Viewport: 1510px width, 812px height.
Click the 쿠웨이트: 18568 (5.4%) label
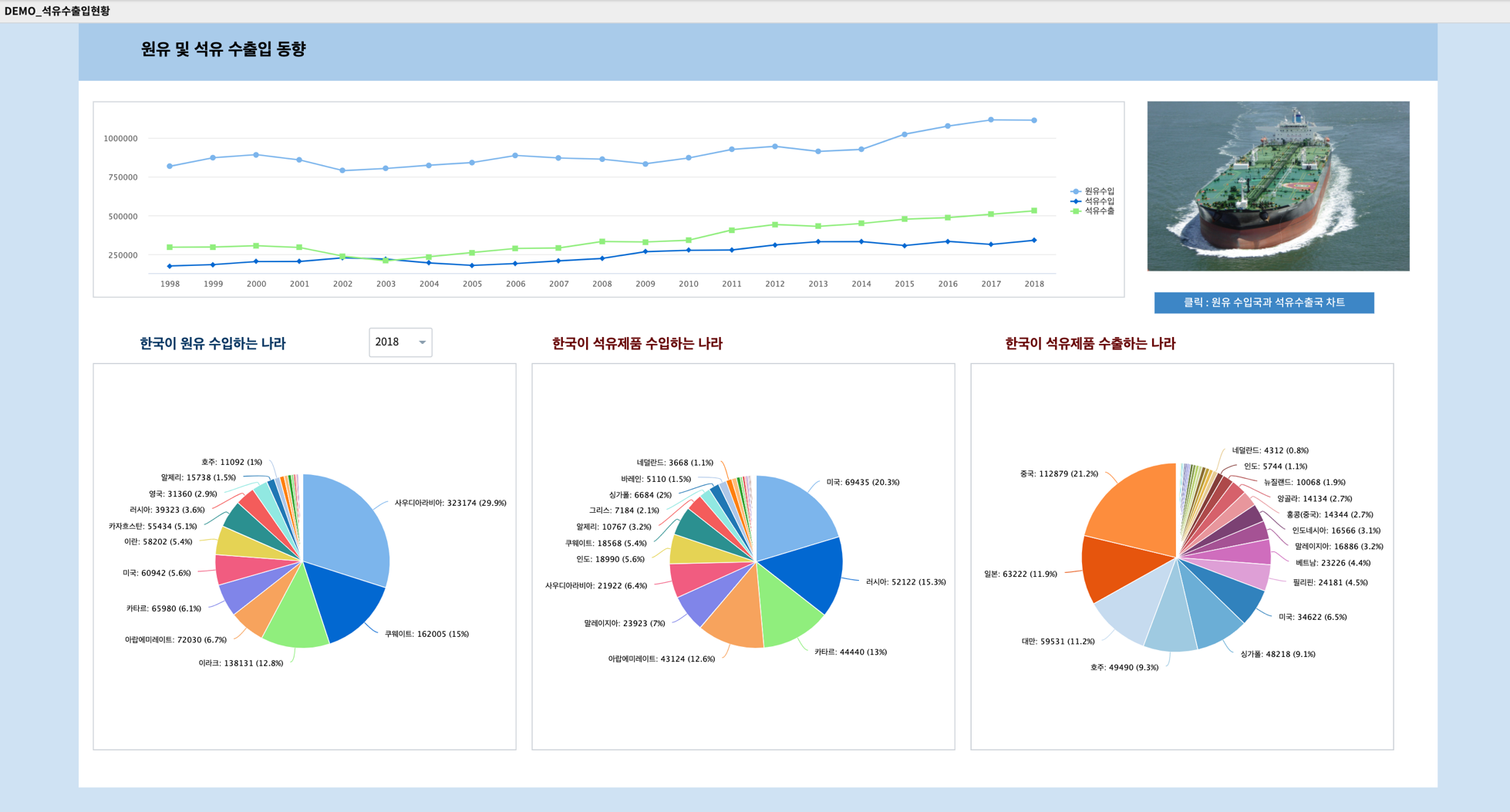605,544
